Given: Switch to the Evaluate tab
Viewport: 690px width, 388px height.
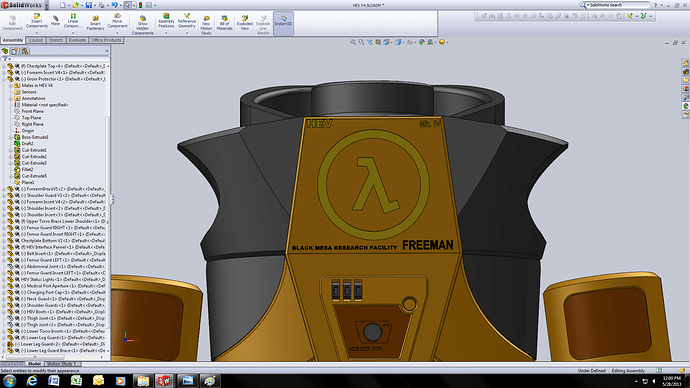Looking at the screenshot, I should coord(77,40).
